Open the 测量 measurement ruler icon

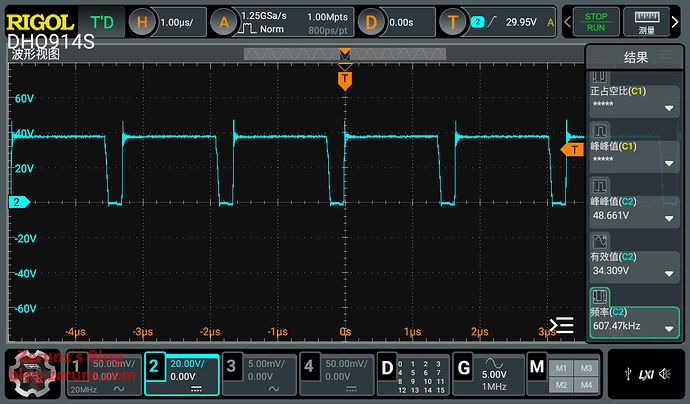[646, 21]
